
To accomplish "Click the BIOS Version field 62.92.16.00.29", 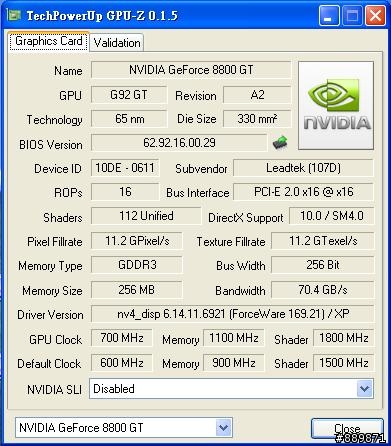I will pos(179,143).
